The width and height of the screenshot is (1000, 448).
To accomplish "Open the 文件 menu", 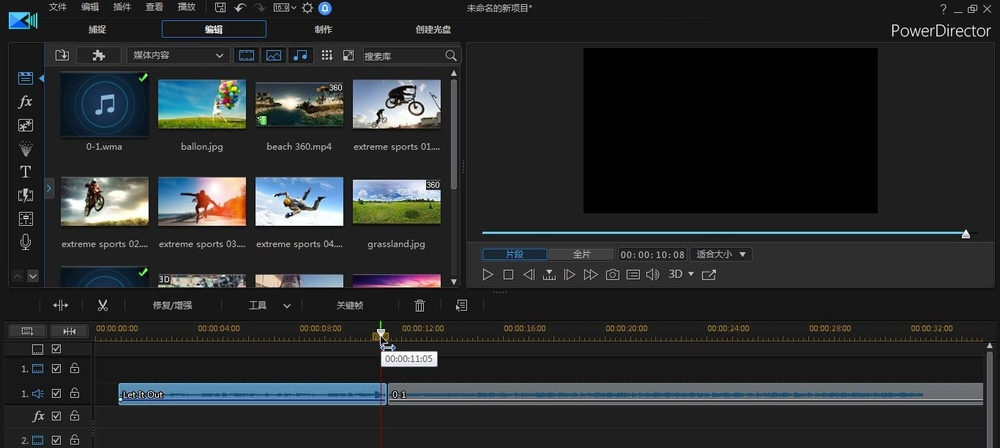I will (x=58, y=8).
